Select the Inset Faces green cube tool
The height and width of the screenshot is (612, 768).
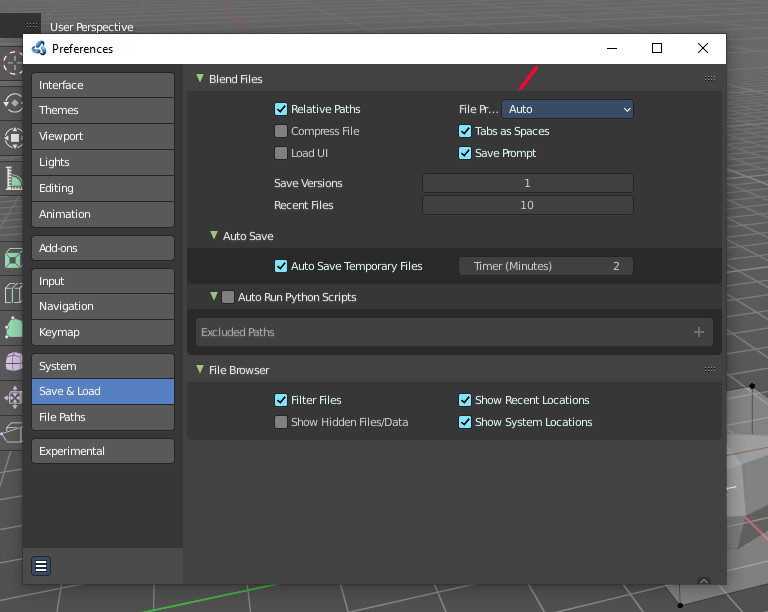13,259
